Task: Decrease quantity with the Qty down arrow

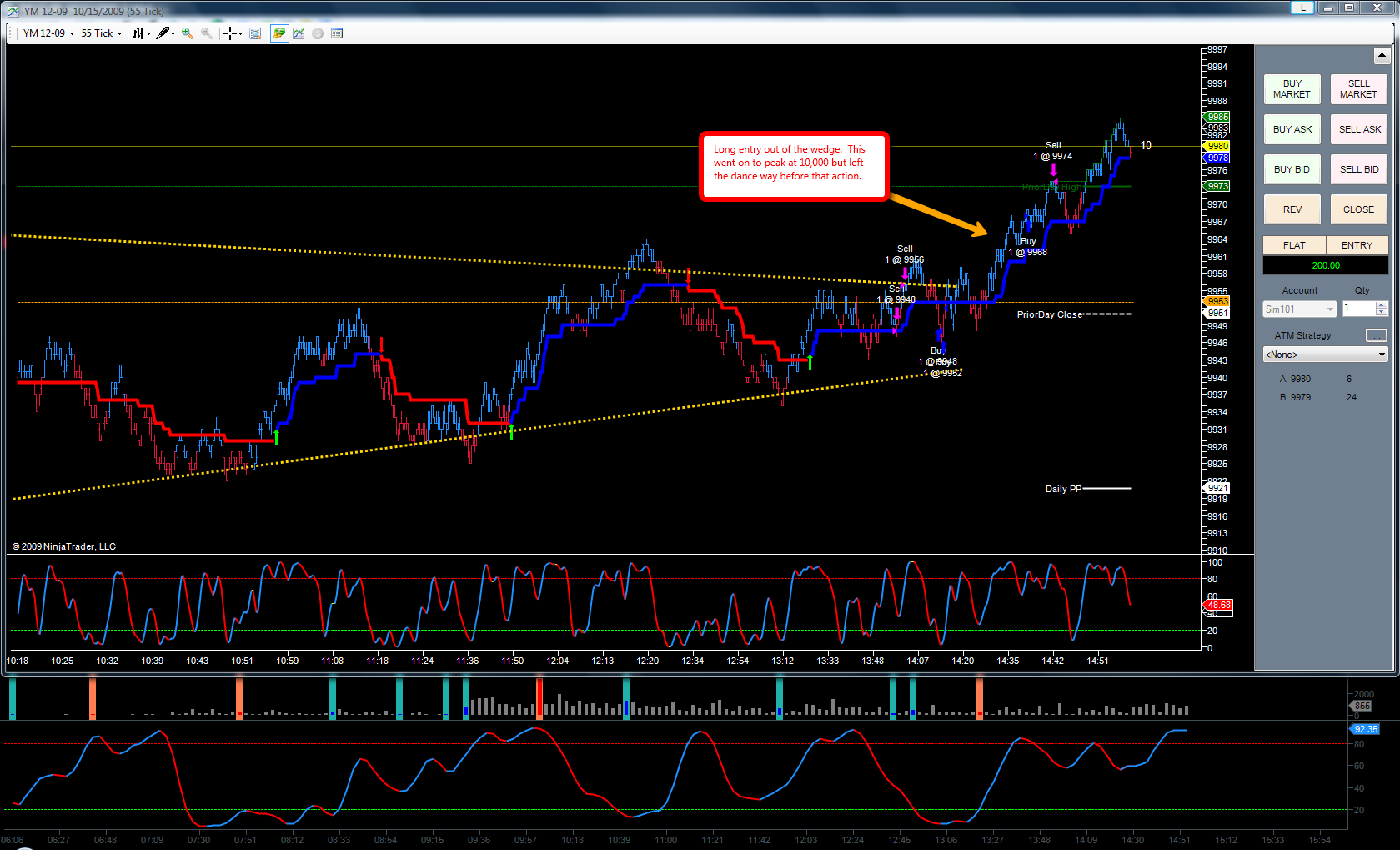Action: click(x=1382, y=313)
